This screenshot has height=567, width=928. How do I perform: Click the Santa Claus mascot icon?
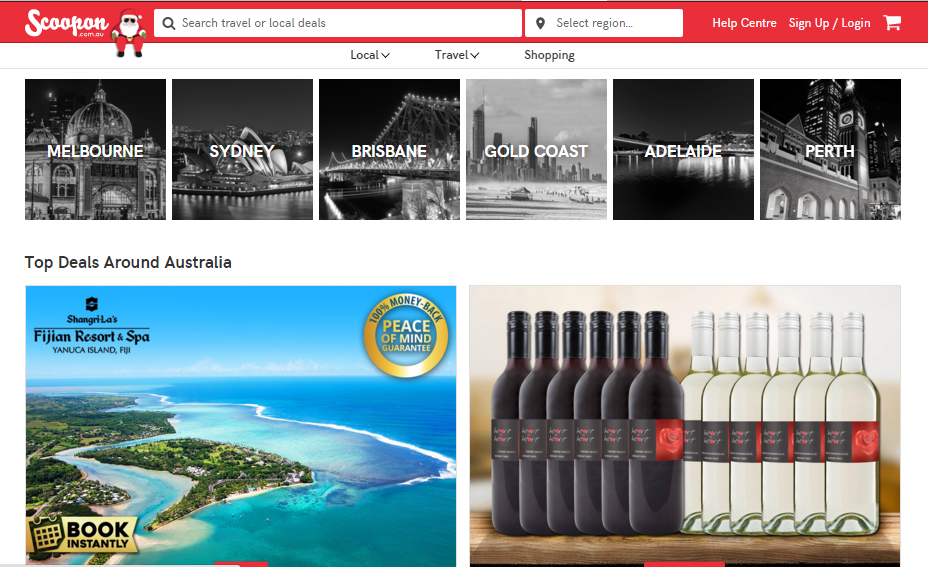[x=130, y=33]
